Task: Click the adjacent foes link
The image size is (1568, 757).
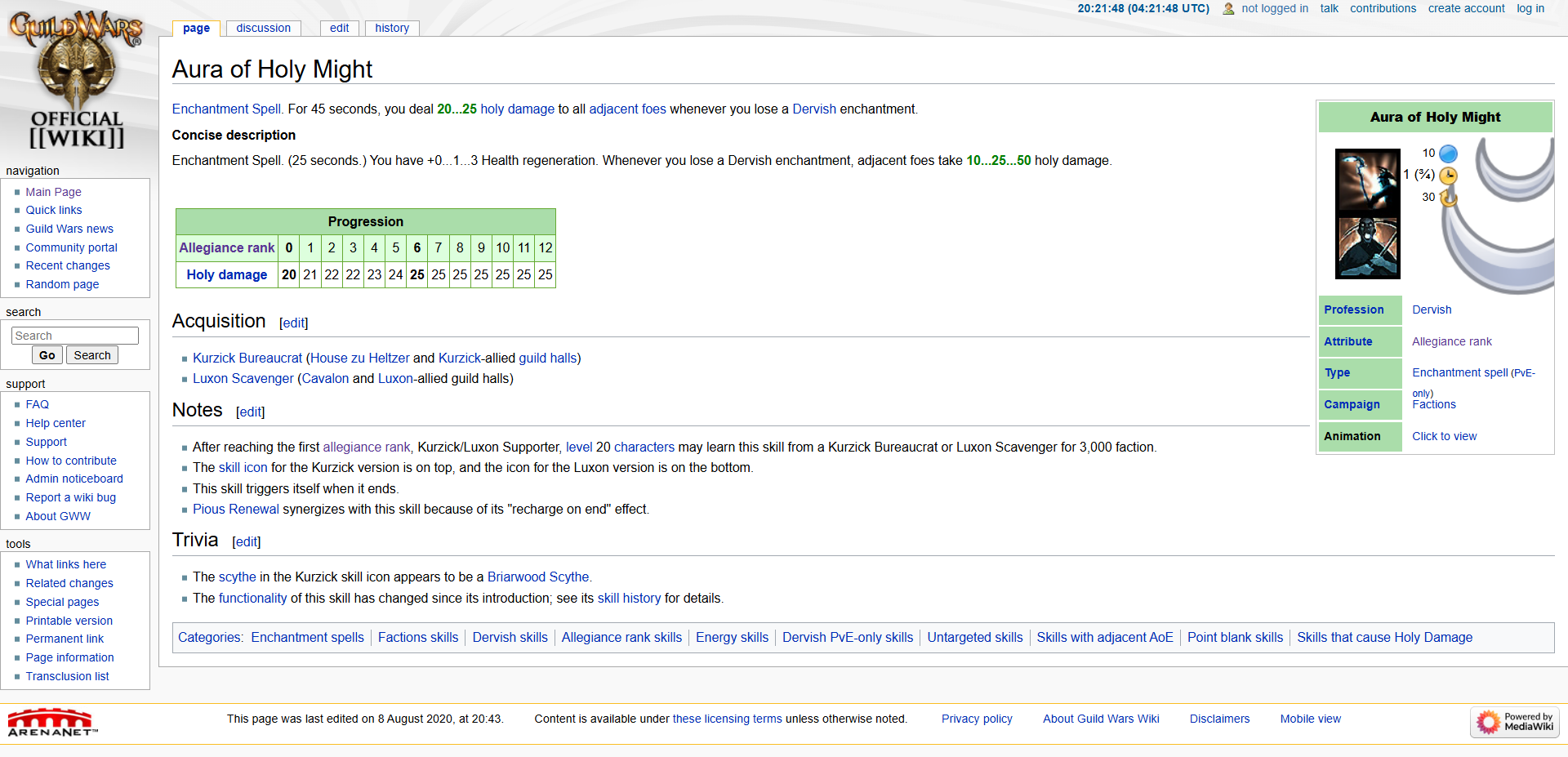Action: (627, 109)
